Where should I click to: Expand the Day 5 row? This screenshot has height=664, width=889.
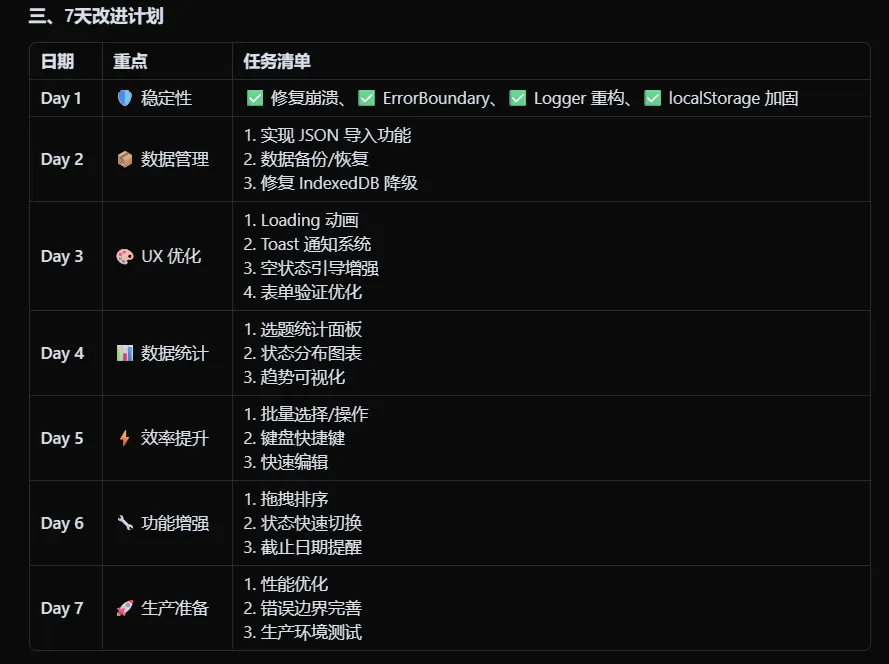coord(62,438)
